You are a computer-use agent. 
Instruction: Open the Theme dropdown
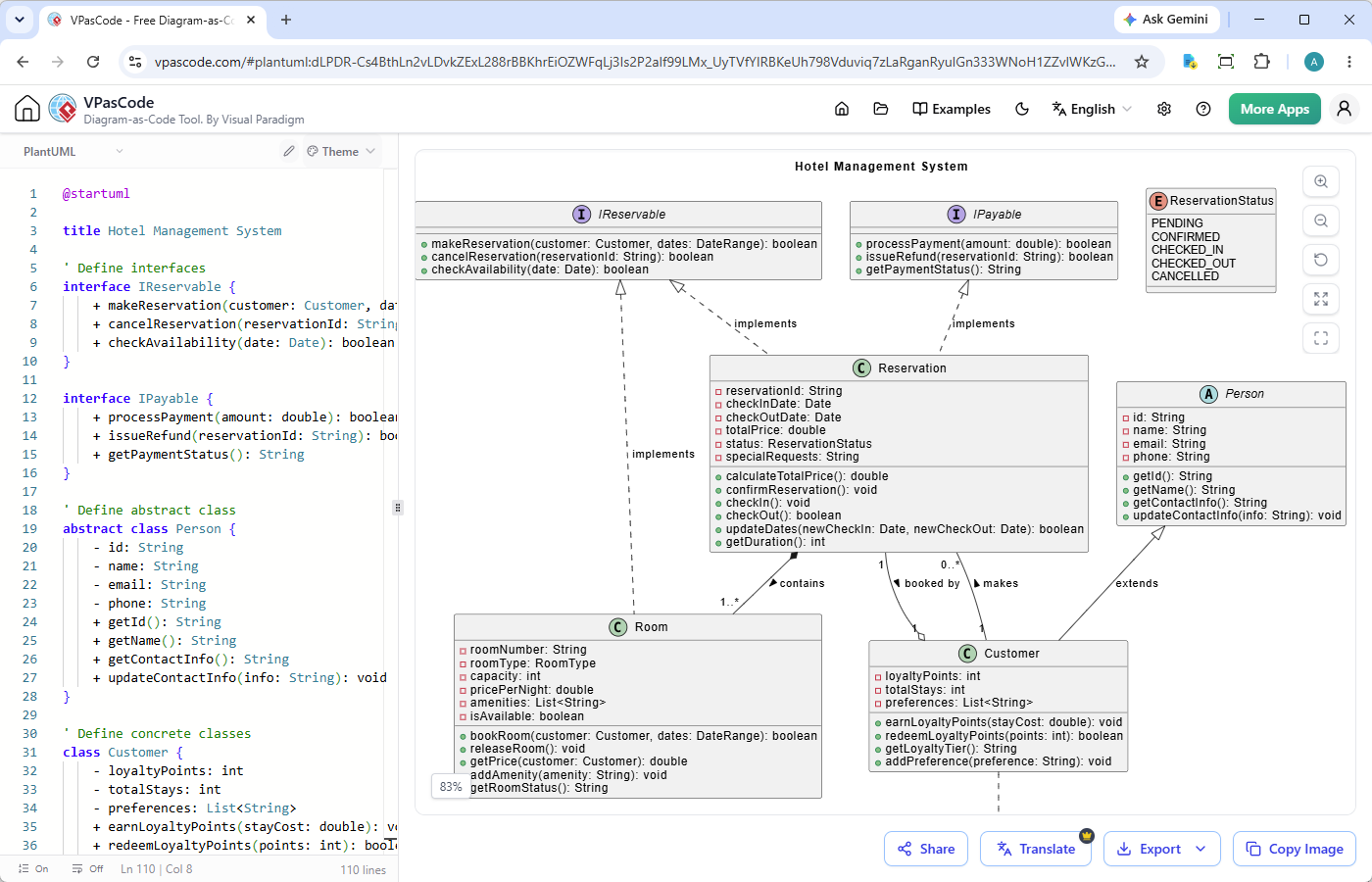coord(341,151)
